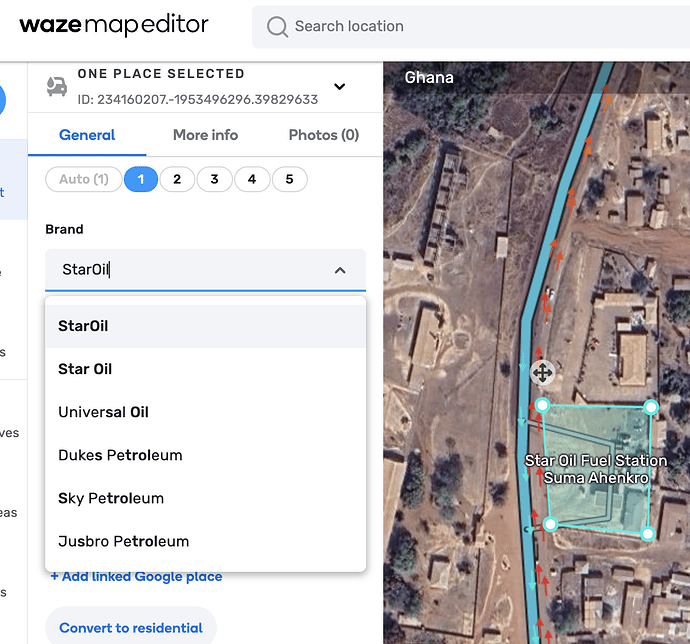Choose Sky Petroleum brand option

pos(206,498)
